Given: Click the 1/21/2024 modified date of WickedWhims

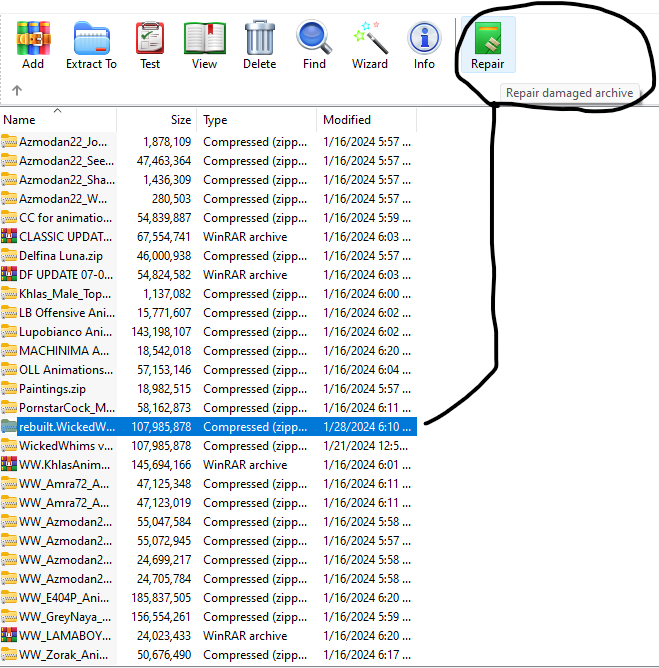Looking at the screenshot, I should 365,446.
